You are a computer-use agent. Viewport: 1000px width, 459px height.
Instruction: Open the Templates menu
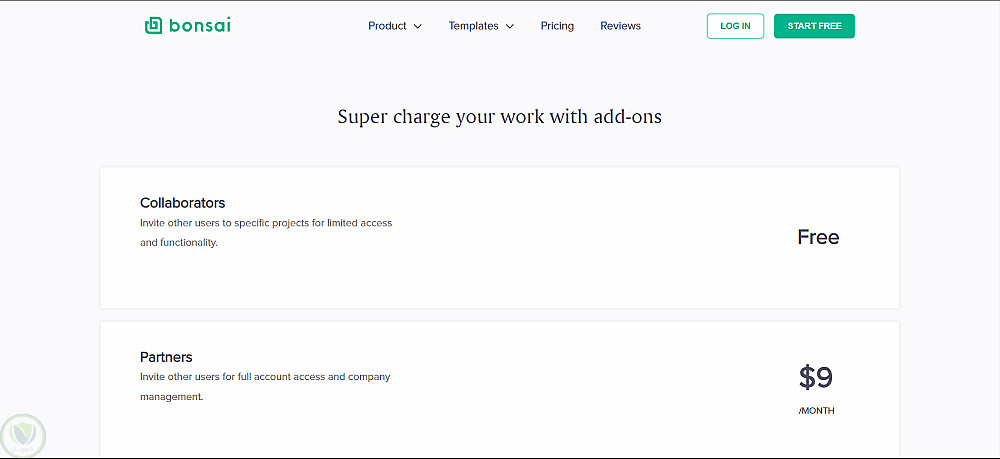(473, 26)
